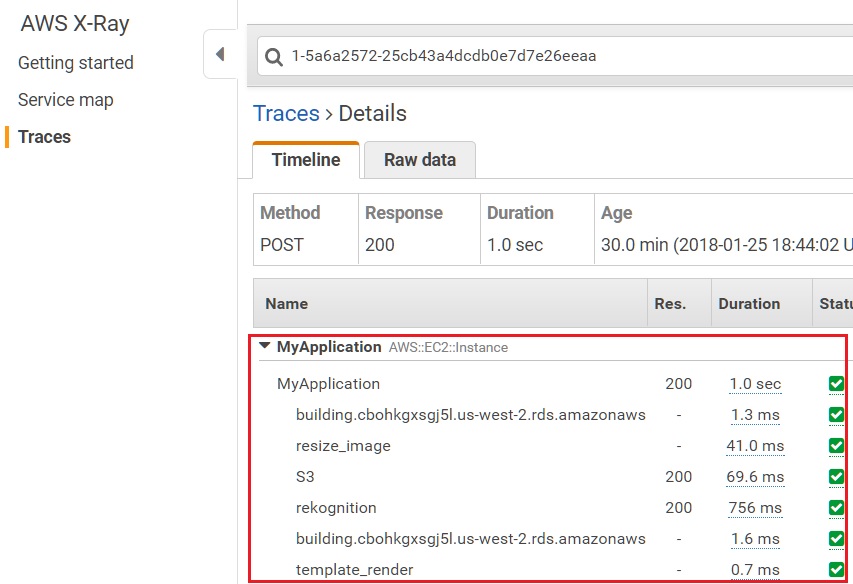This screenshot has height=584, width=853.
Task: Click the Name column header
Action: [450, 303]
